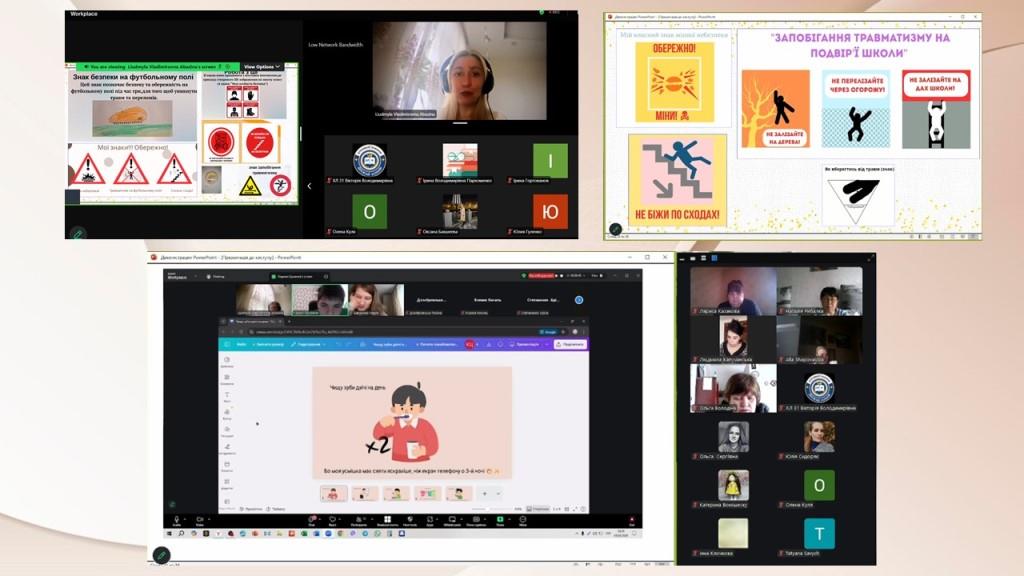The height and width of the screenshot is (576, 1024).
Task: Open the Text tool in Canva sidebar
Action: 227,396
